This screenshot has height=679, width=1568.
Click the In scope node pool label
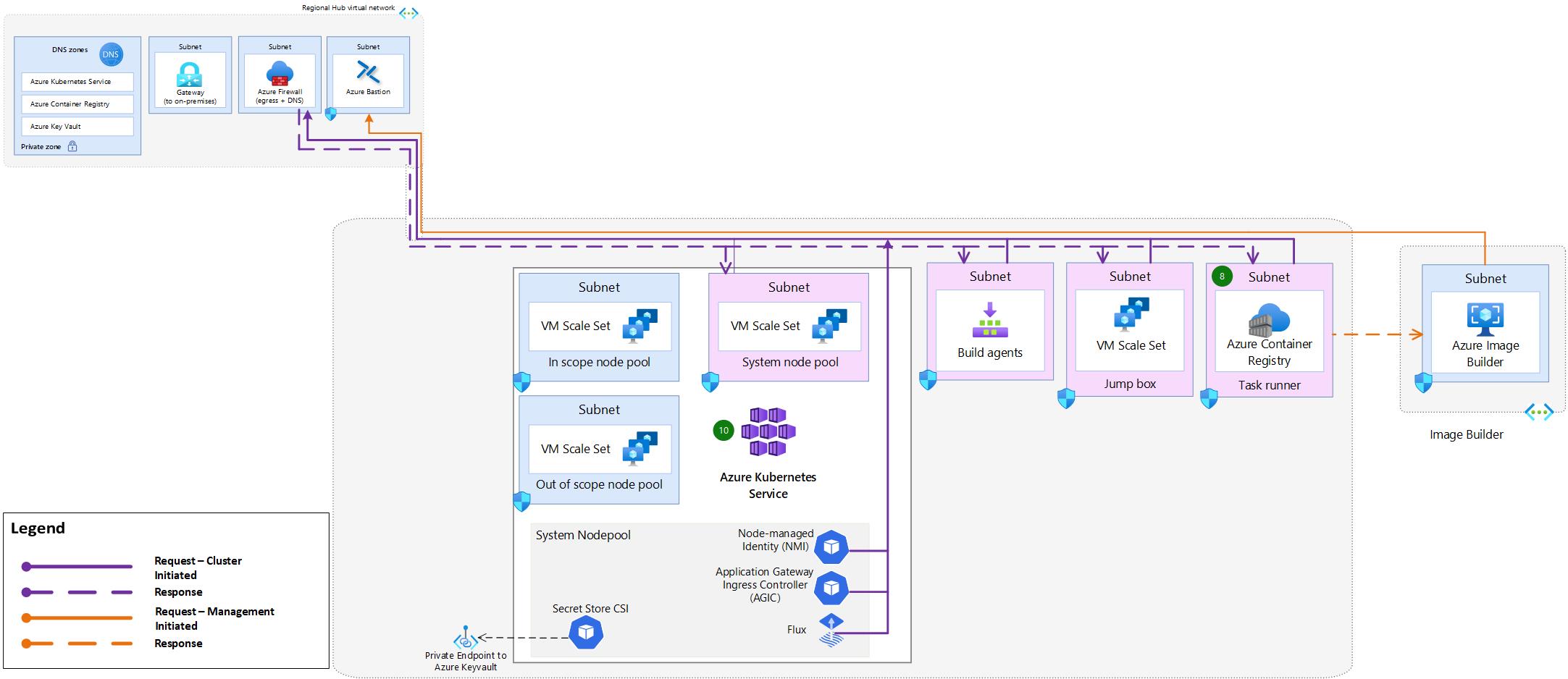[599, 362]
